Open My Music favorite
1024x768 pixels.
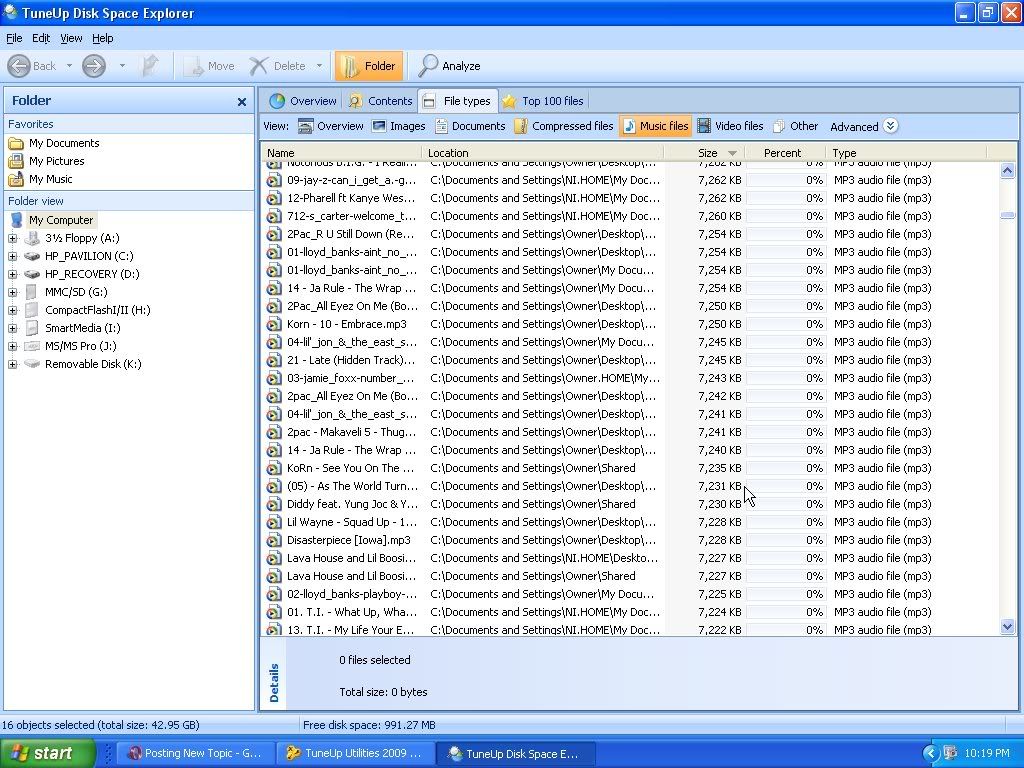pos(40,180)
